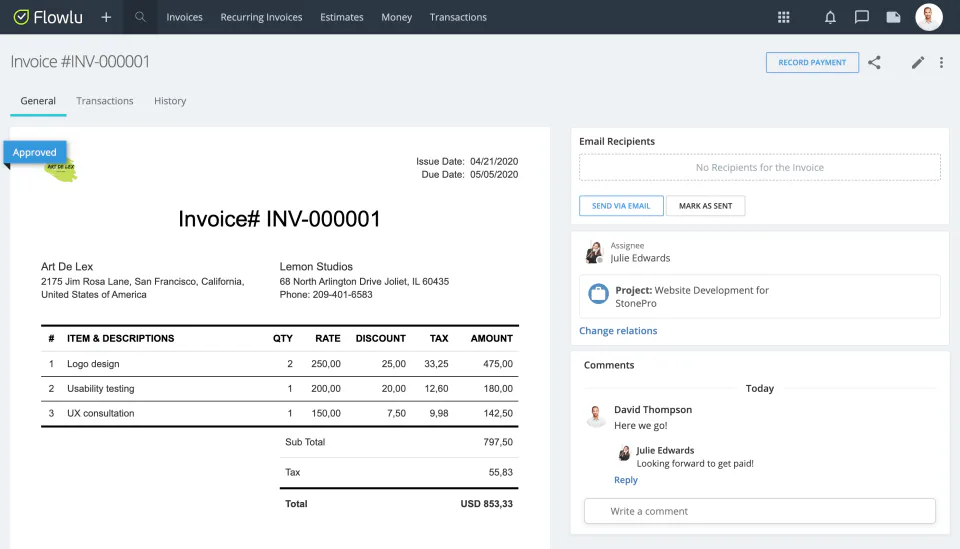The image size is (960, 549).
Task: Click the Project: Website Development for StonePro card
Action: tap(760, 296)
